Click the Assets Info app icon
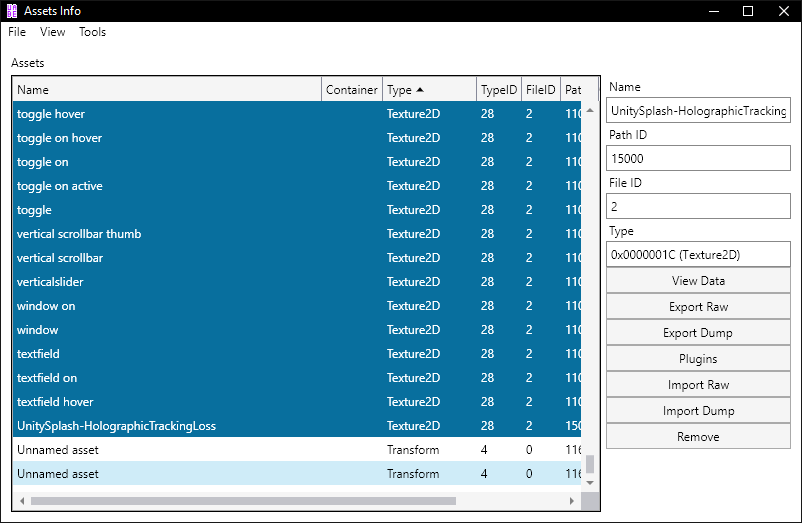The height and width of the screenshot is (523, 802). click(x=12, y=11)
